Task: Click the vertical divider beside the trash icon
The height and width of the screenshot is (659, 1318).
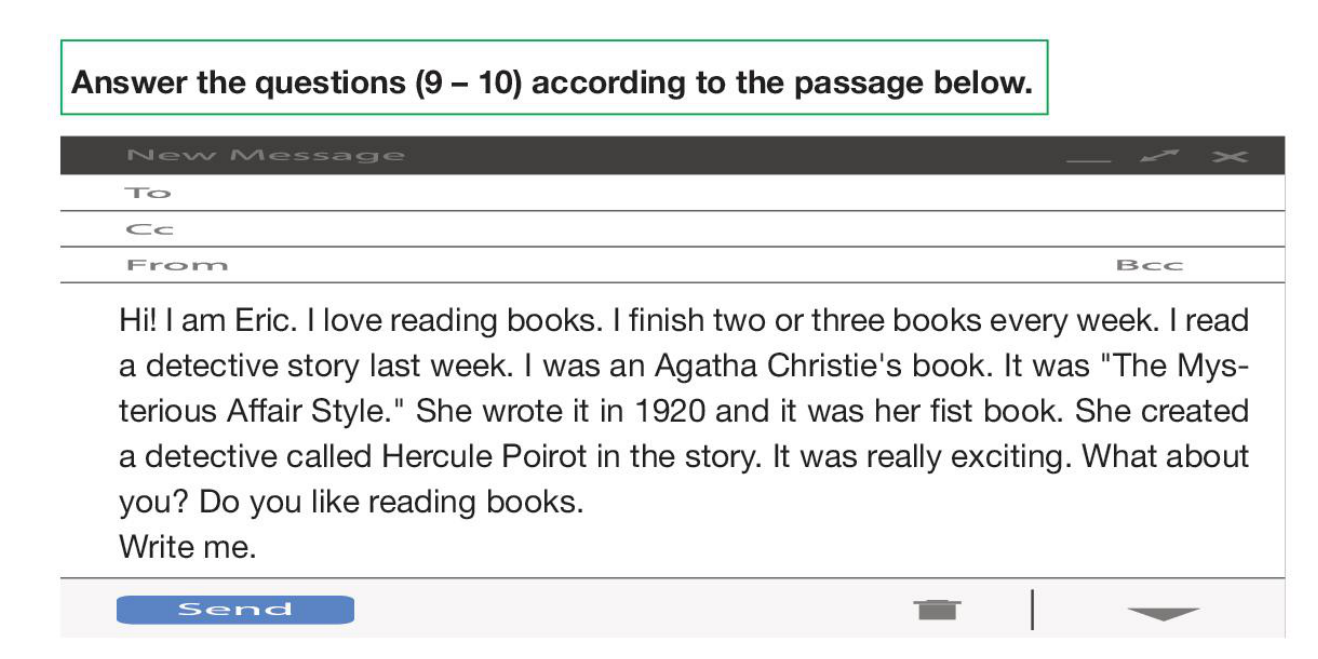Action: pyautogui.click(x=1031, y=610)
